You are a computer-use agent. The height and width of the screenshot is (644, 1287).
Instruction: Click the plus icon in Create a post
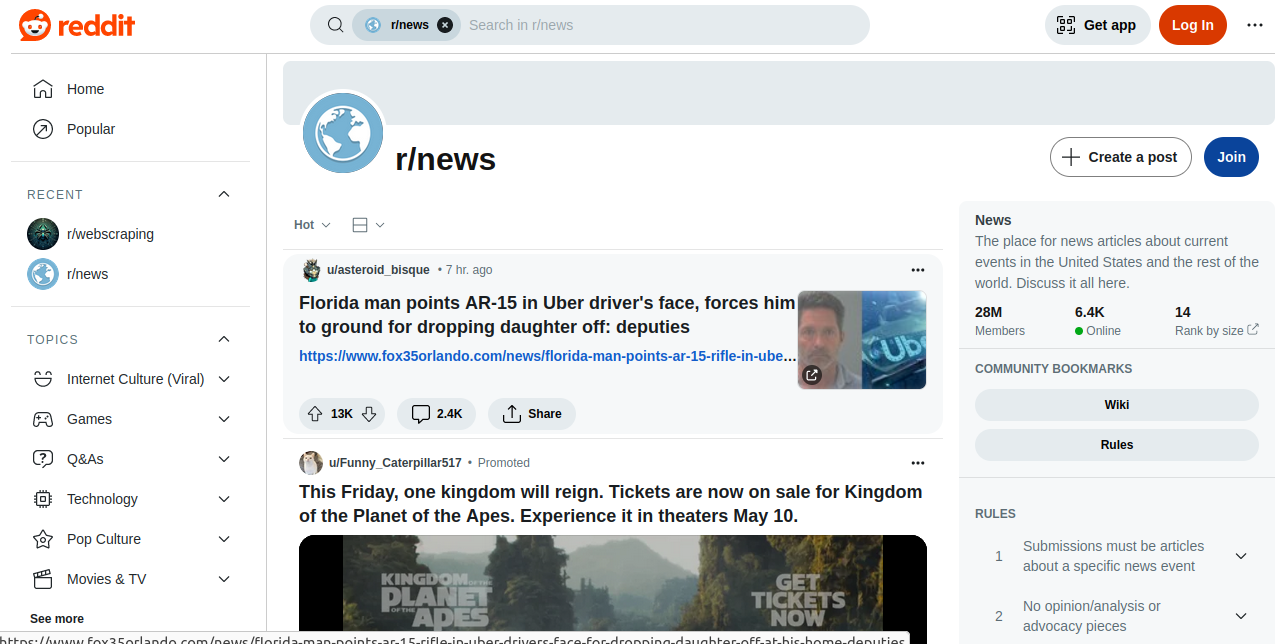(1071, 157)
